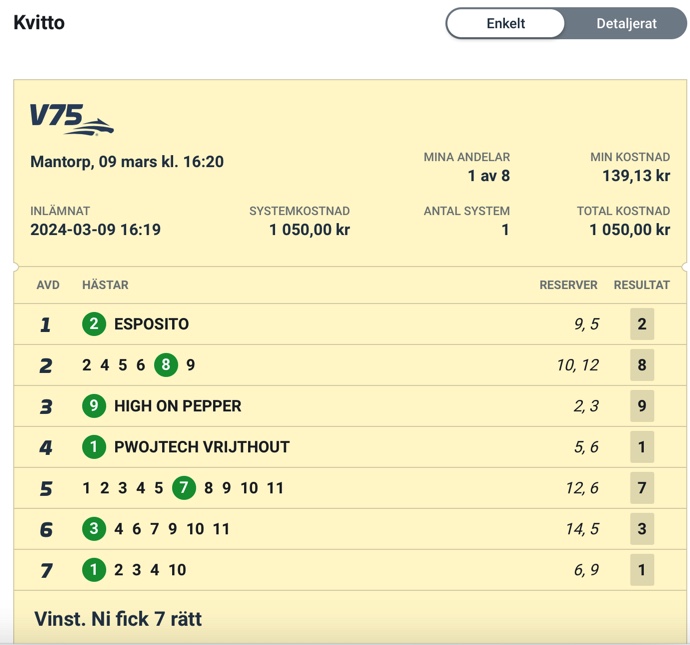
Task: Click horse name ESPOSITO
Action: point(151,324)
